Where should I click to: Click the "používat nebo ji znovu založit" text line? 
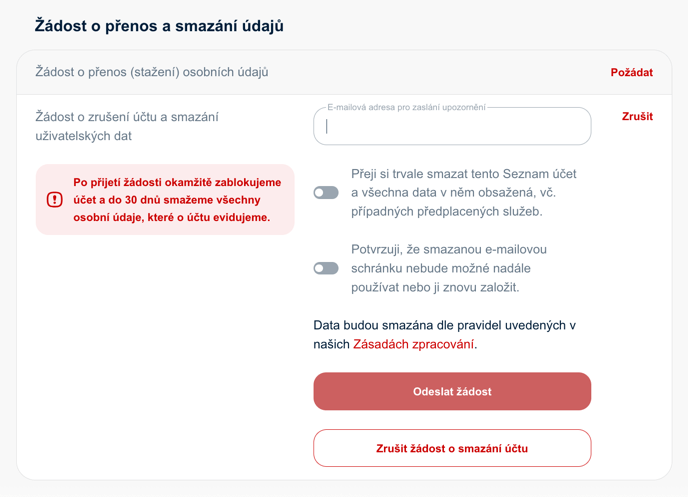coord(434,287)
